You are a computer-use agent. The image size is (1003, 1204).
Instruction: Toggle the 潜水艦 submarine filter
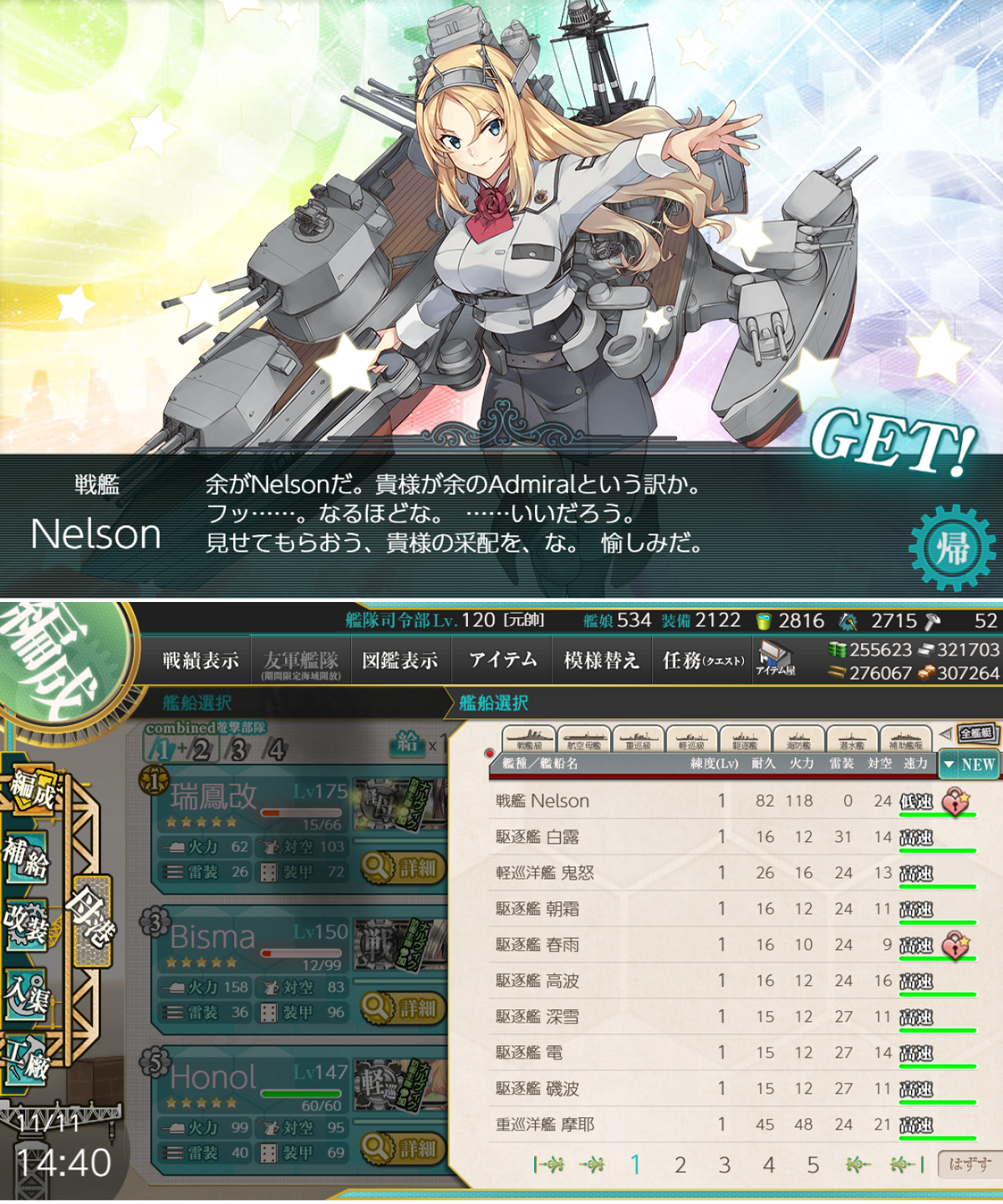852,740
